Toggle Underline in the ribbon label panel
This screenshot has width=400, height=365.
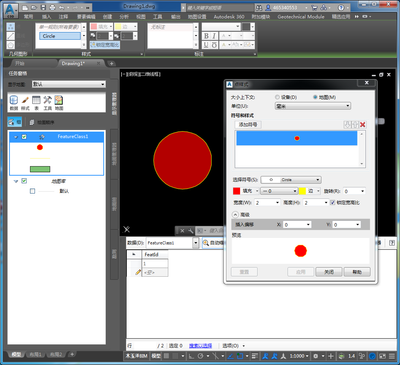[206, 45]
